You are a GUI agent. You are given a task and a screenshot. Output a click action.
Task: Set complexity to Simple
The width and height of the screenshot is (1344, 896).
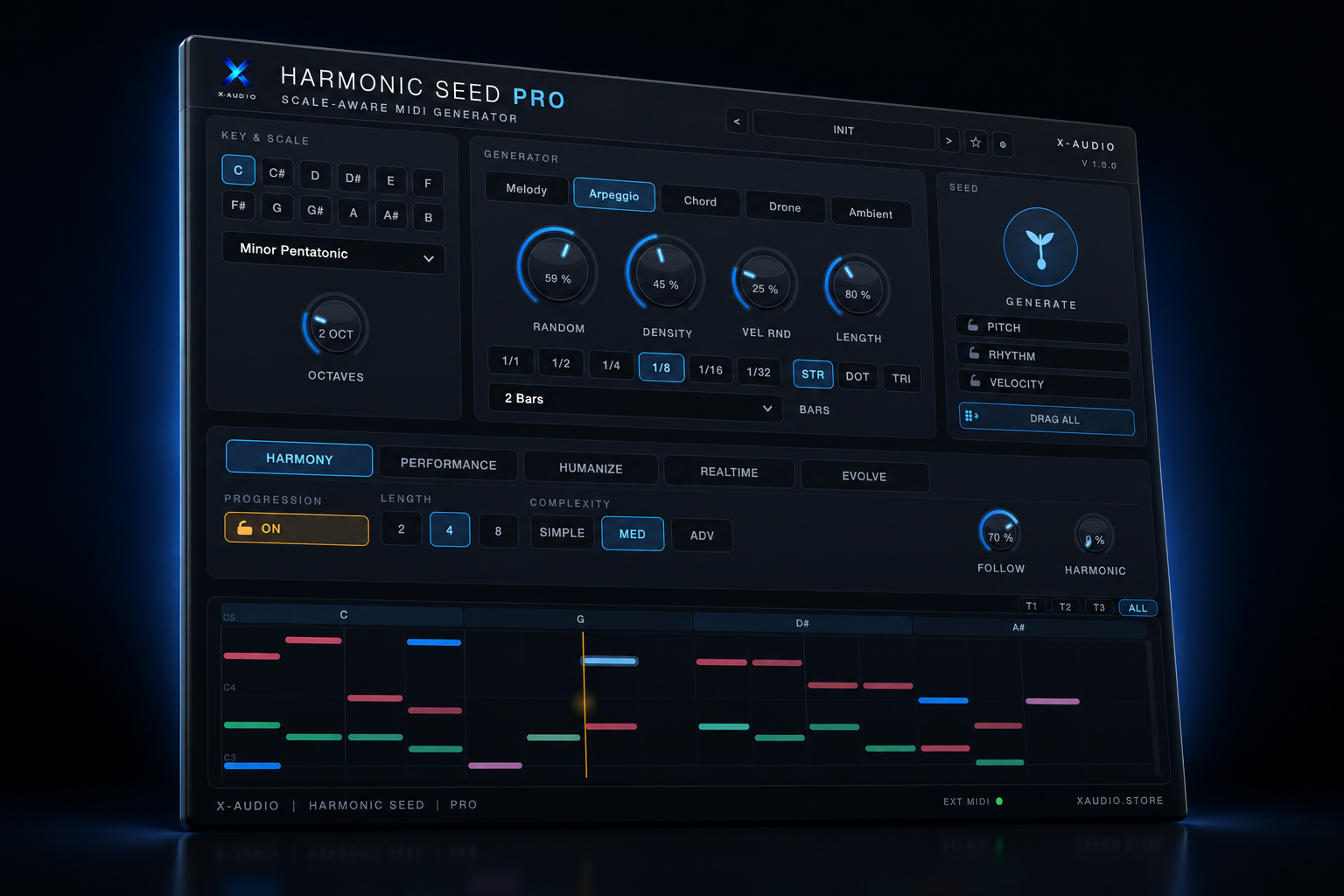click(x=562, y=533)
